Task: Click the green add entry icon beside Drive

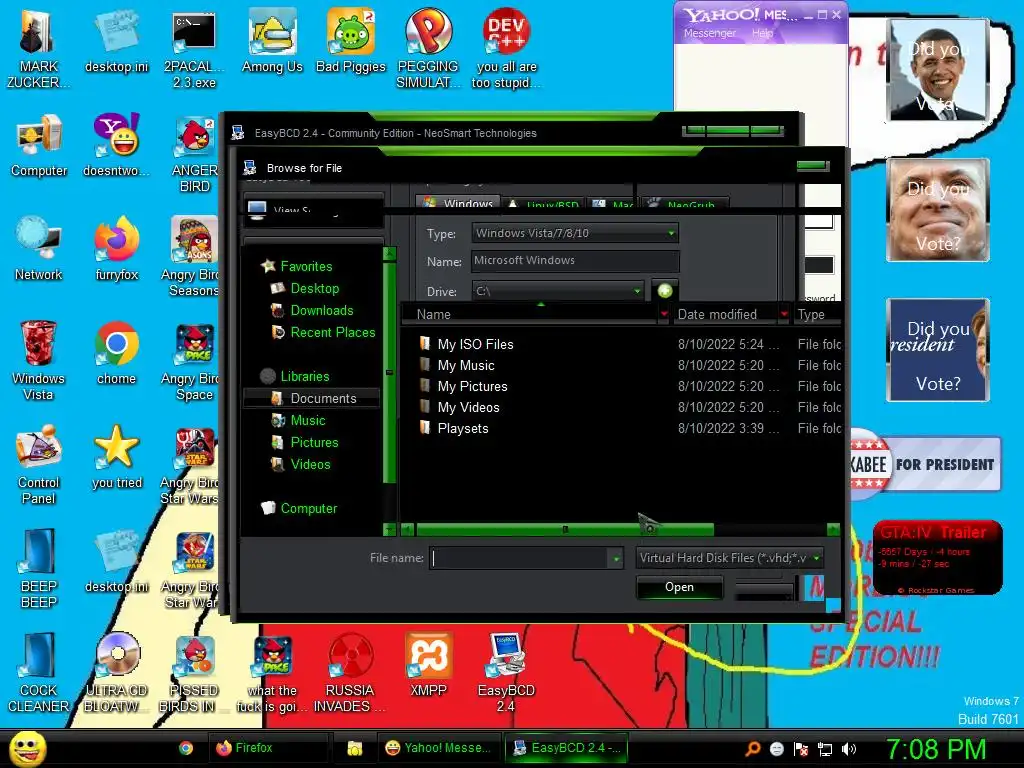Action: 665,291
